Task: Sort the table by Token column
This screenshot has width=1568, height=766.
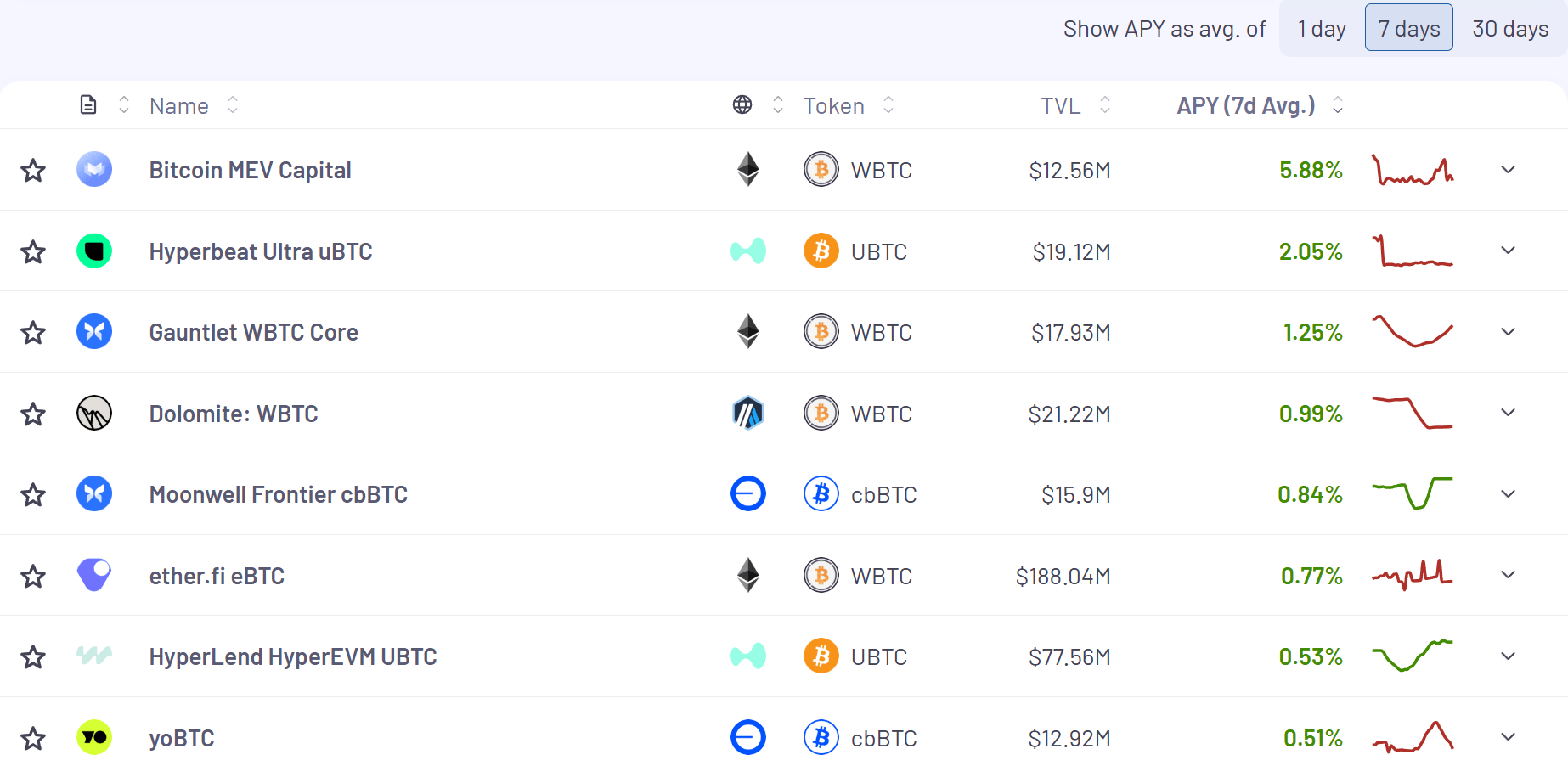Action: (x=849, y=105)
